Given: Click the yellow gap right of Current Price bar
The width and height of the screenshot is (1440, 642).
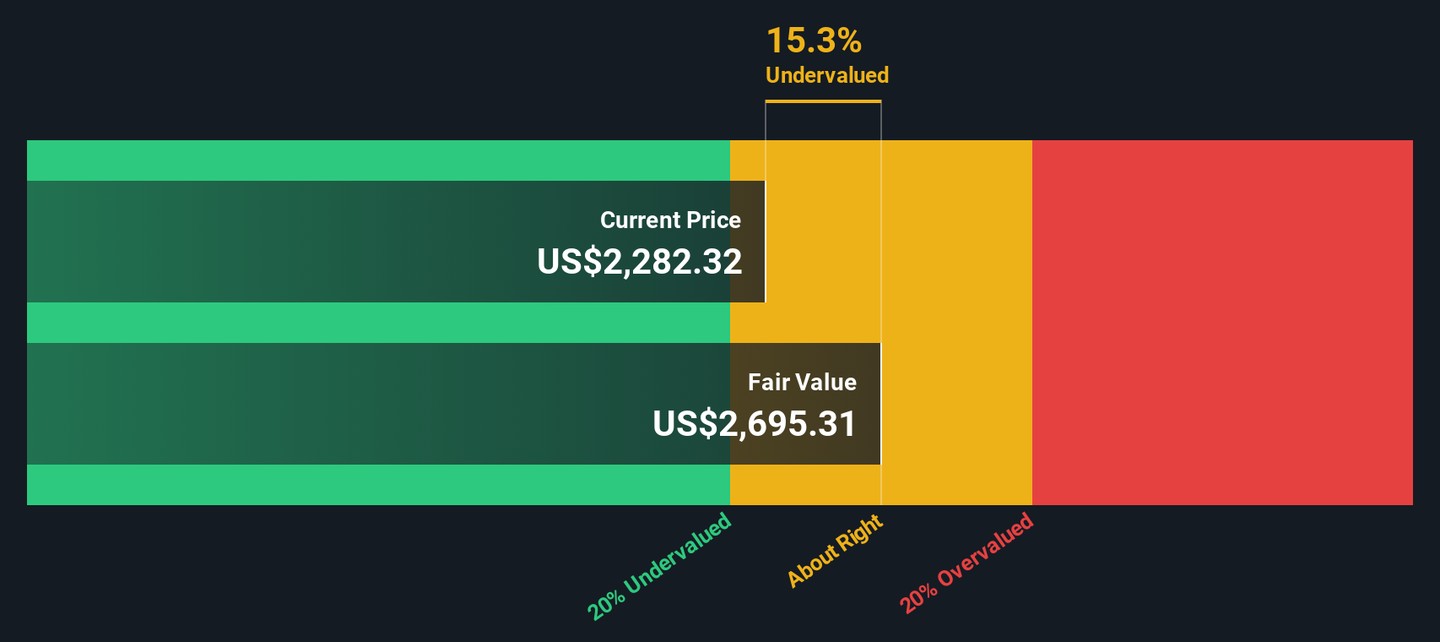Looking at the screenshot, I should click(822, 242).
